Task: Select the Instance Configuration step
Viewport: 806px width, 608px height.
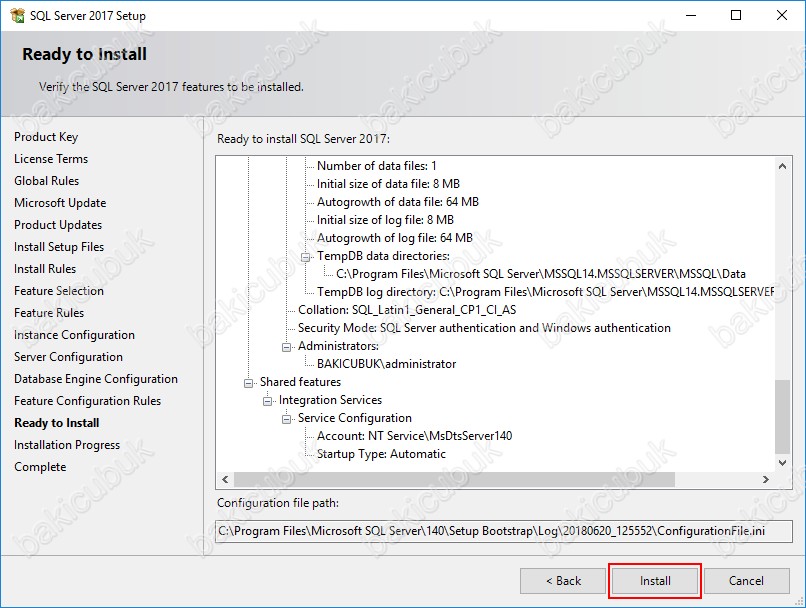Action: pyautogui.click(x=74, y=335)
